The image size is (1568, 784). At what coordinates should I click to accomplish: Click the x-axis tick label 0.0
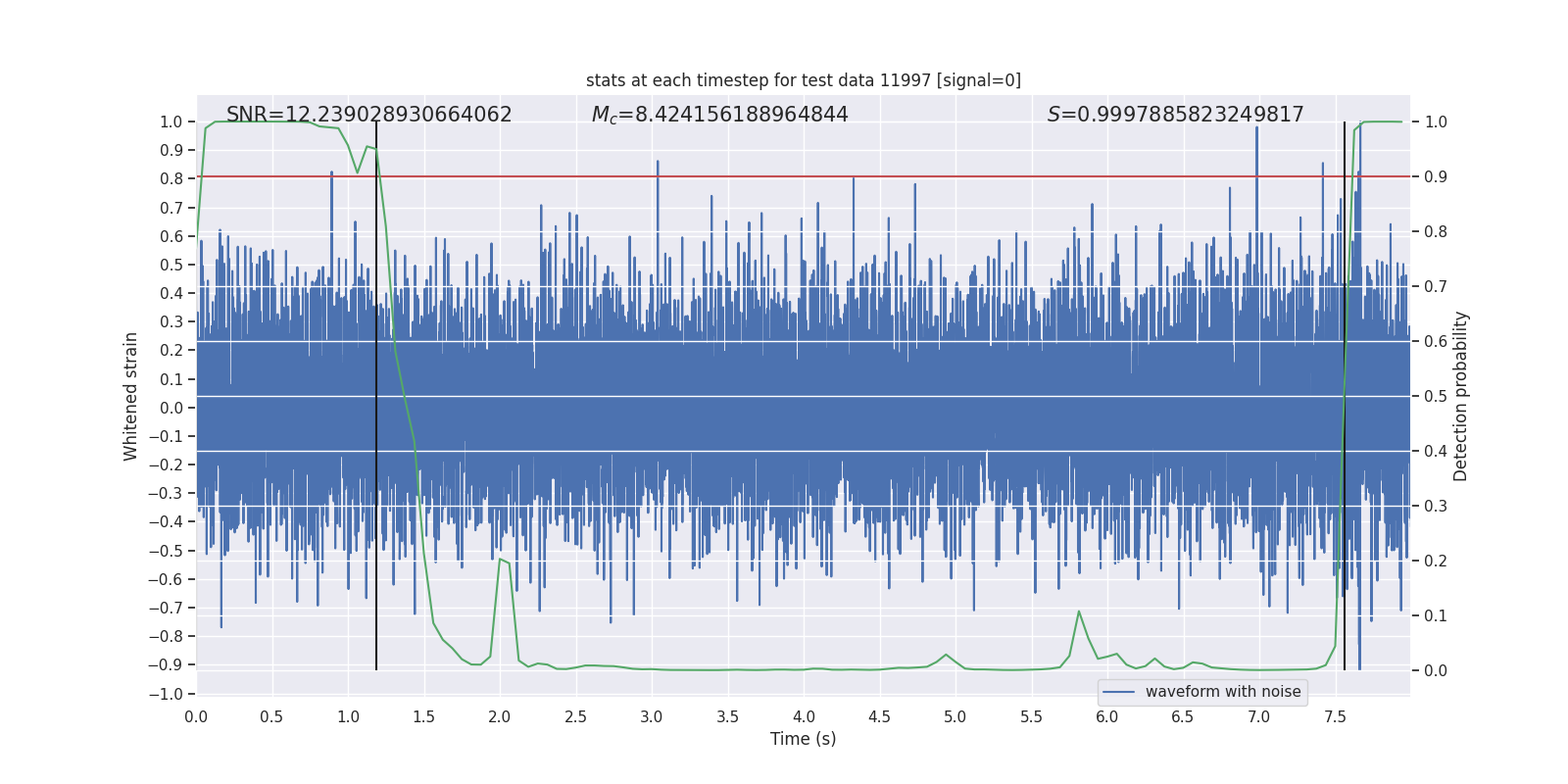196,716
